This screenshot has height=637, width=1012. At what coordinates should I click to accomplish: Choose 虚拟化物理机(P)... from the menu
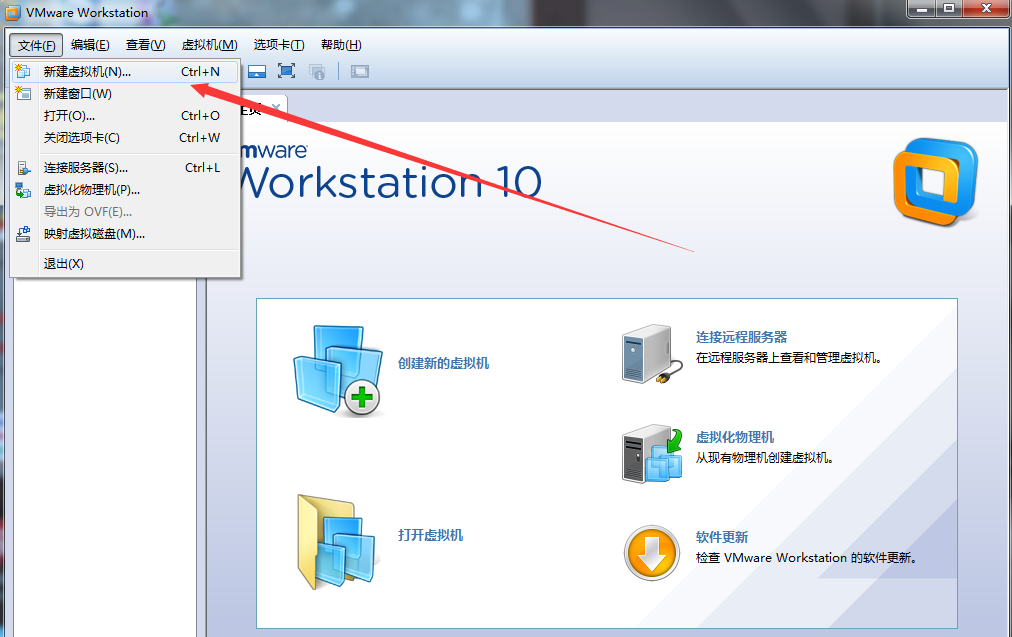91,190
